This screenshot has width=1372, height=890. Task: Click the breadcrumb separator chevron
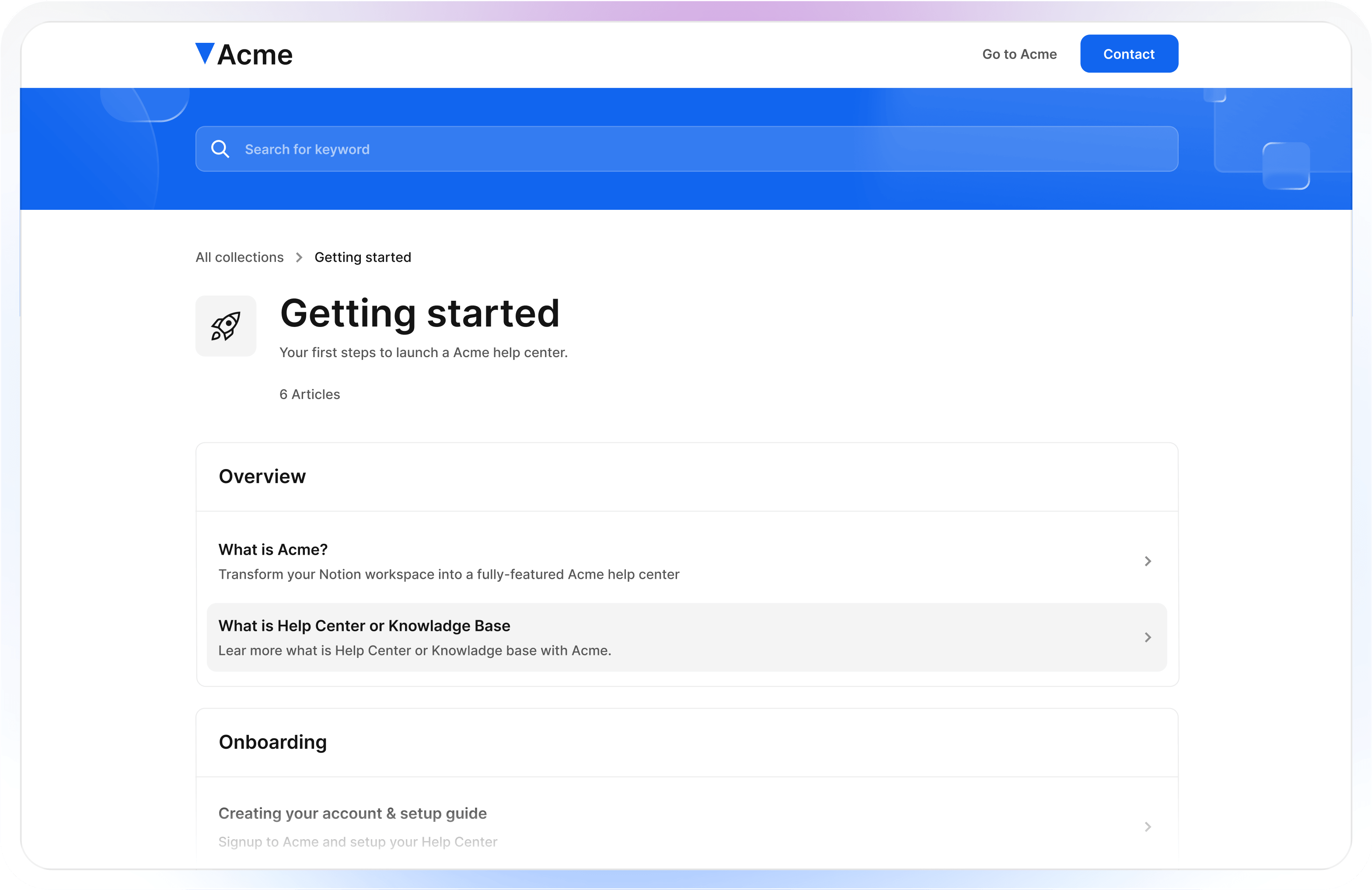(x=299, y=257)
